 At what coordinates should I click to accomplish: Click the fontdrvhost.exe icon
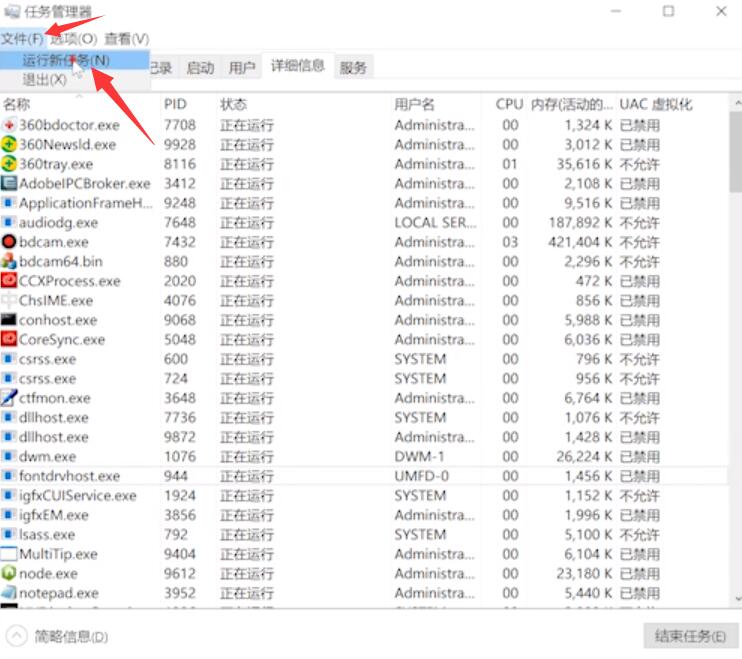[8, 475]
